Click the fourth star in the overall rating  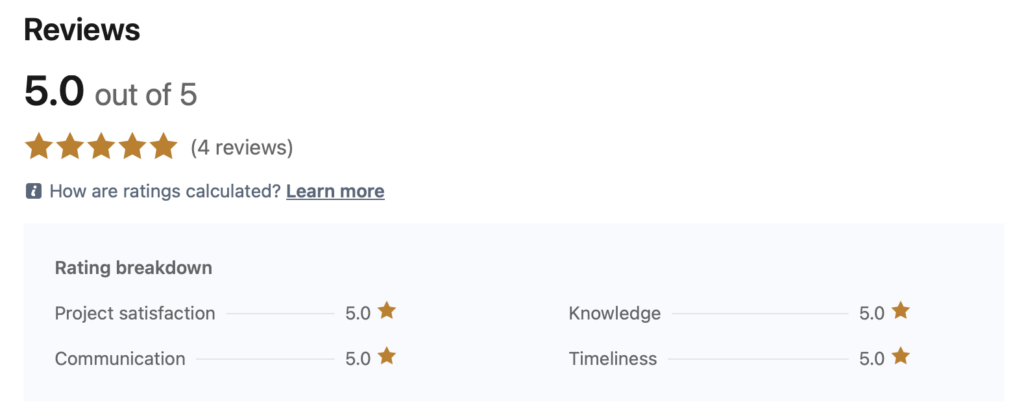tap(132, 147)
